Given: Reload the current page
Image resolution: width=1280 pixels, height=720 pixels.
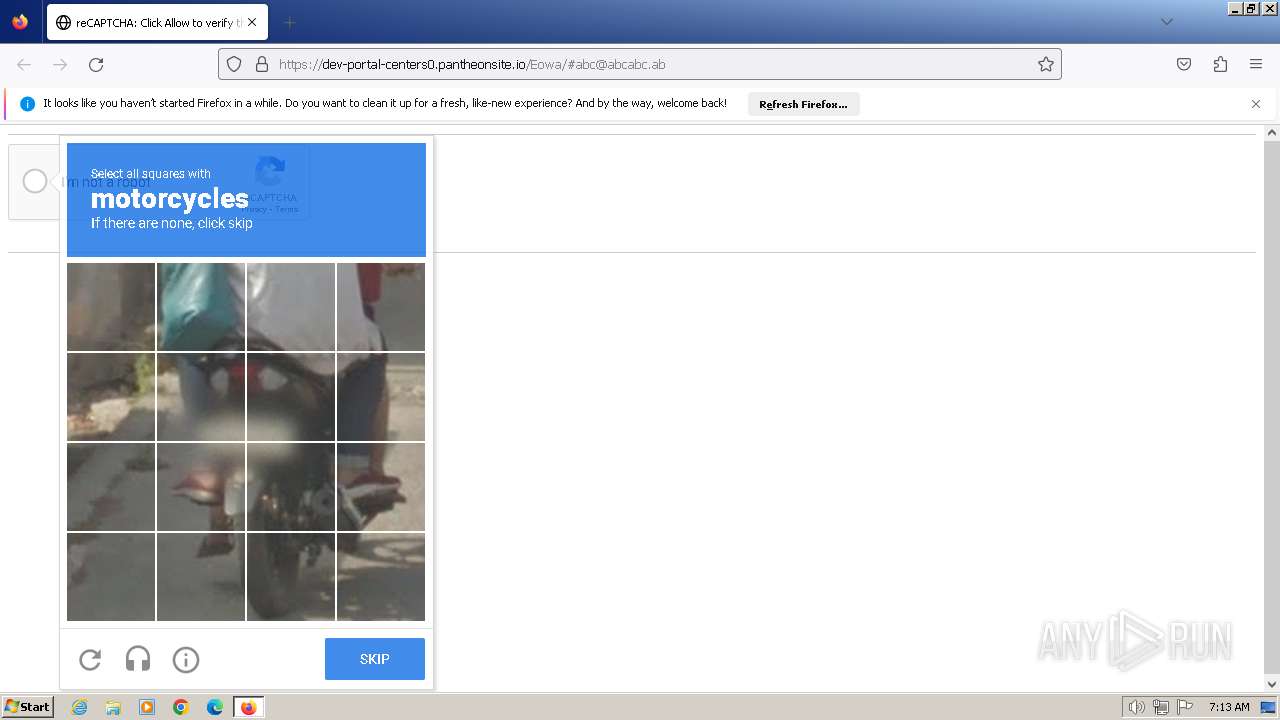Looking at the screenshot, I should 96,64.
